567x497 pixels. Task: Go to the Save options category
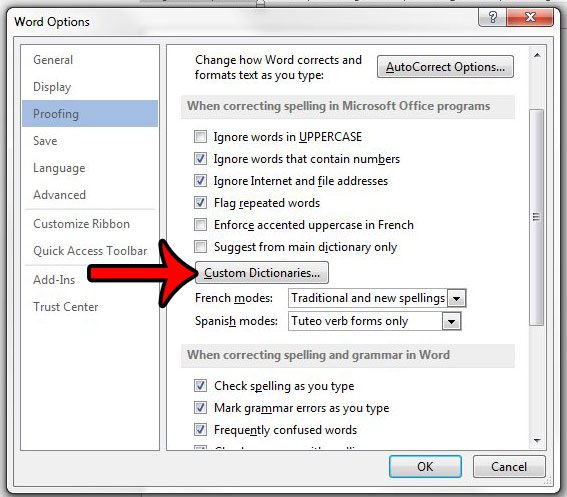point(90,141)
